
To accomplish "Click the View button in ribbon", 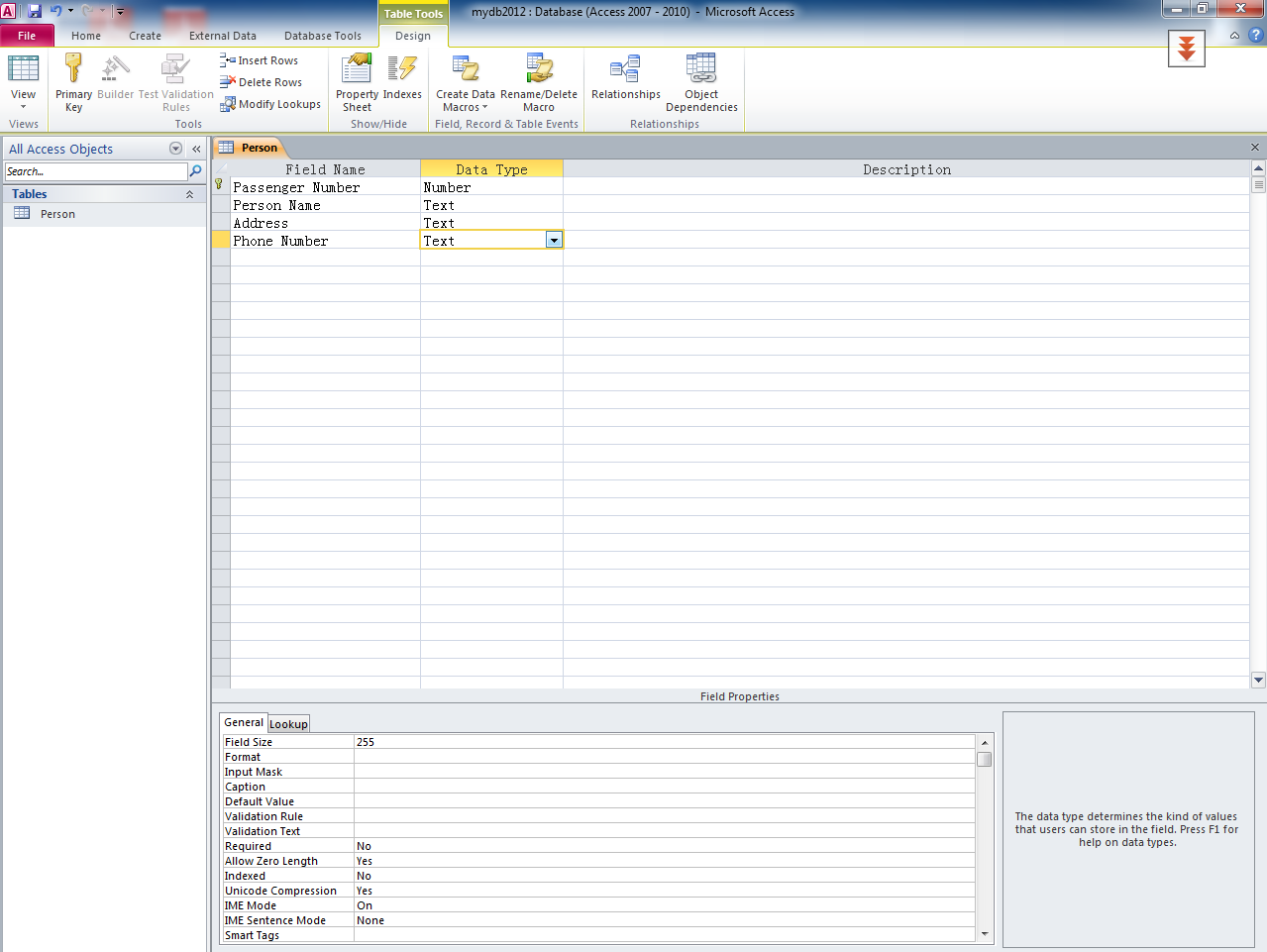I will (23, 81).
